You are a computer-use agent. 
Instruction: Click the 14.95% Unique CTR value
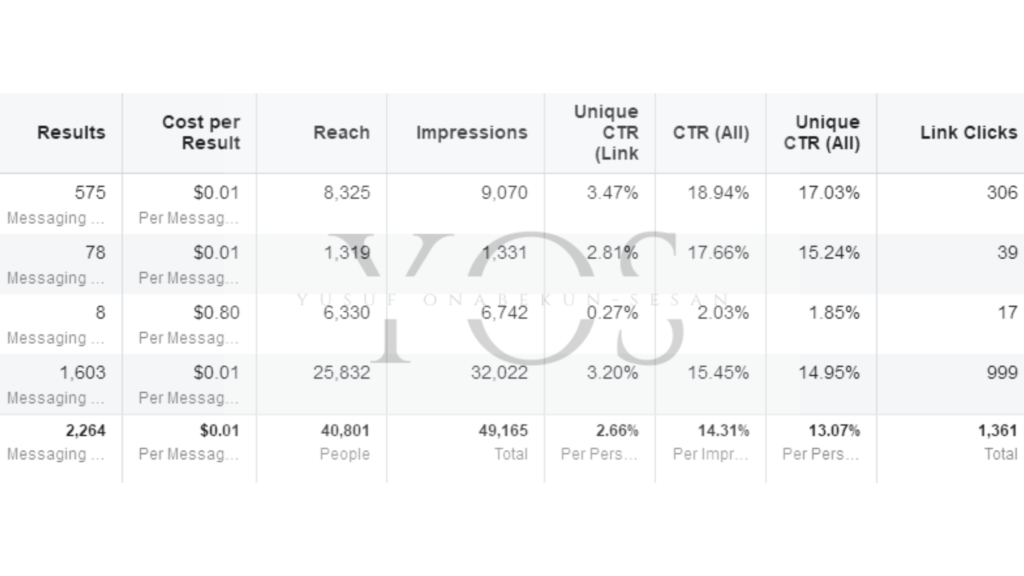click(829, 373)
